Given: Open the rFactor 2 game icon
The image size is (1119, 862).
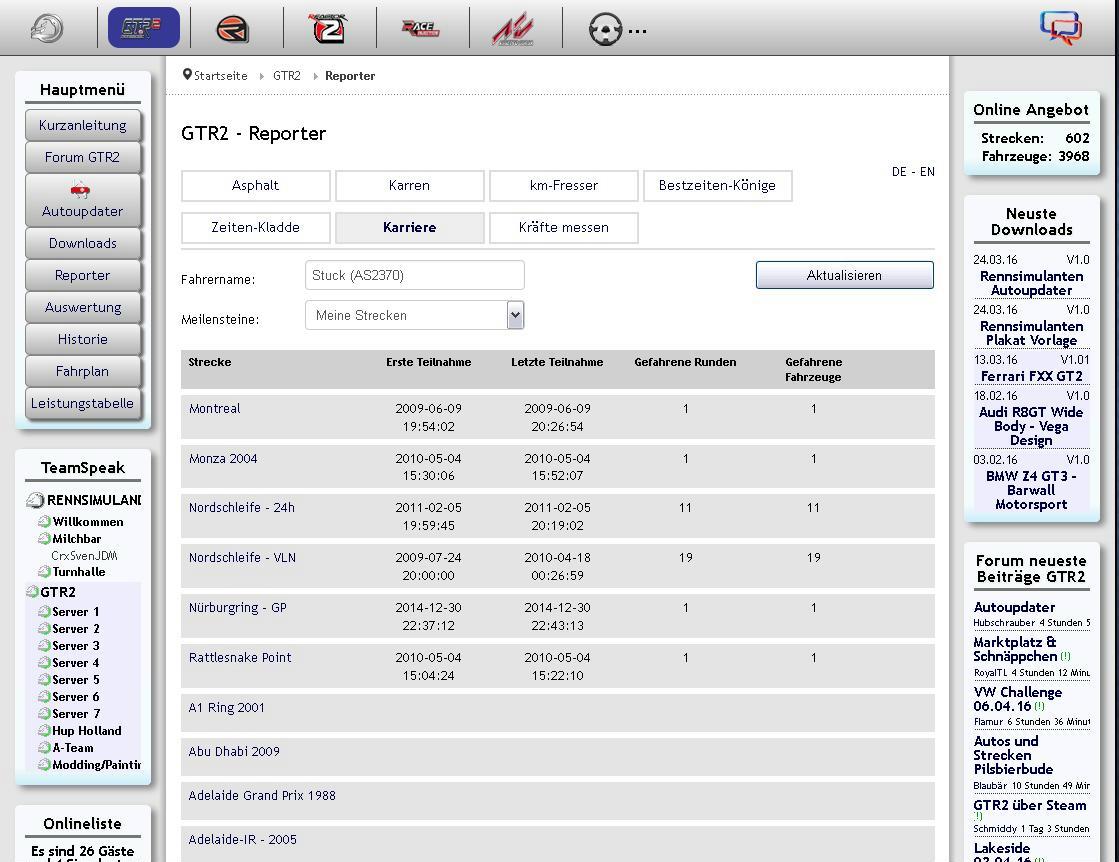Looking at the screenshot, I should pos(328,29).
